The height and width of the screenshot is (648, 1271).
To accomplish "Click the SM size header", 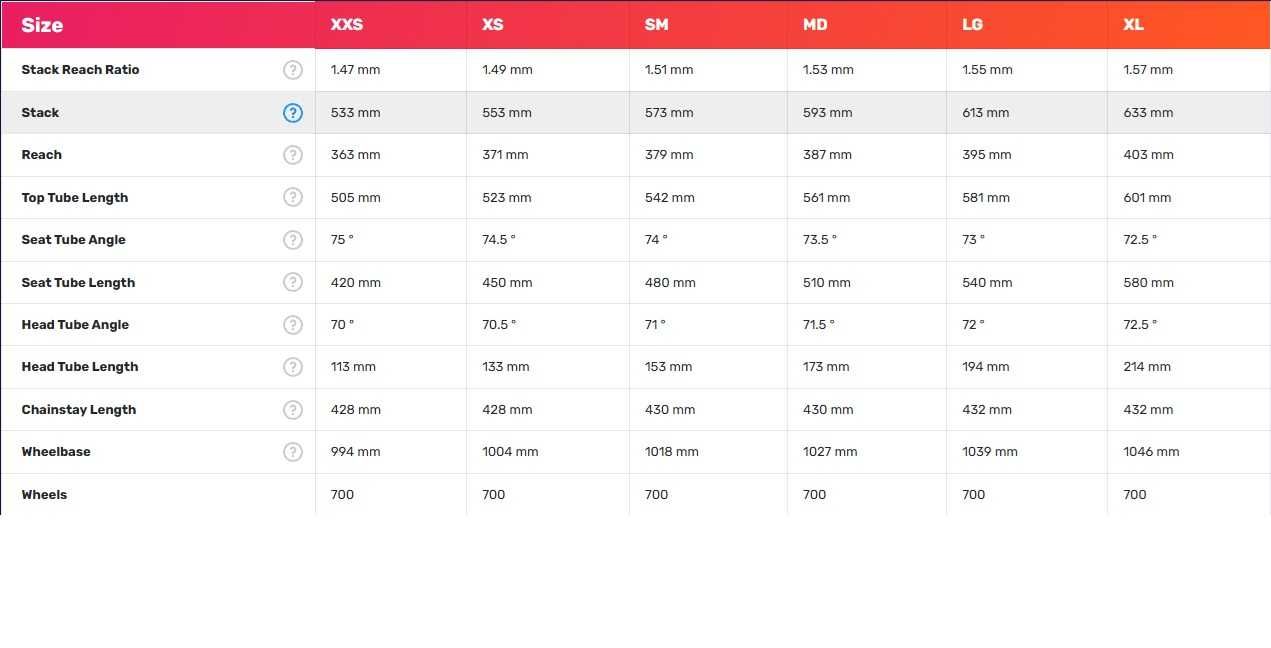I will pos(657,25).
